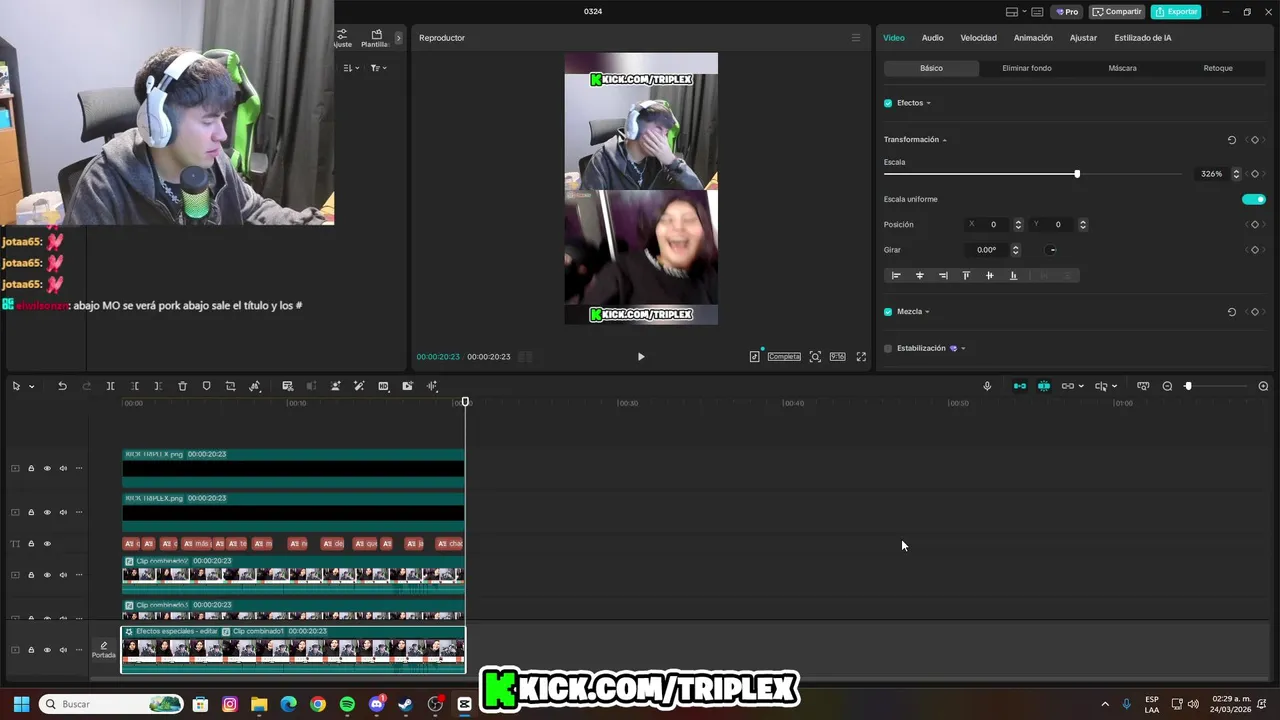Select the Split clip tool

tap(110, 386)
